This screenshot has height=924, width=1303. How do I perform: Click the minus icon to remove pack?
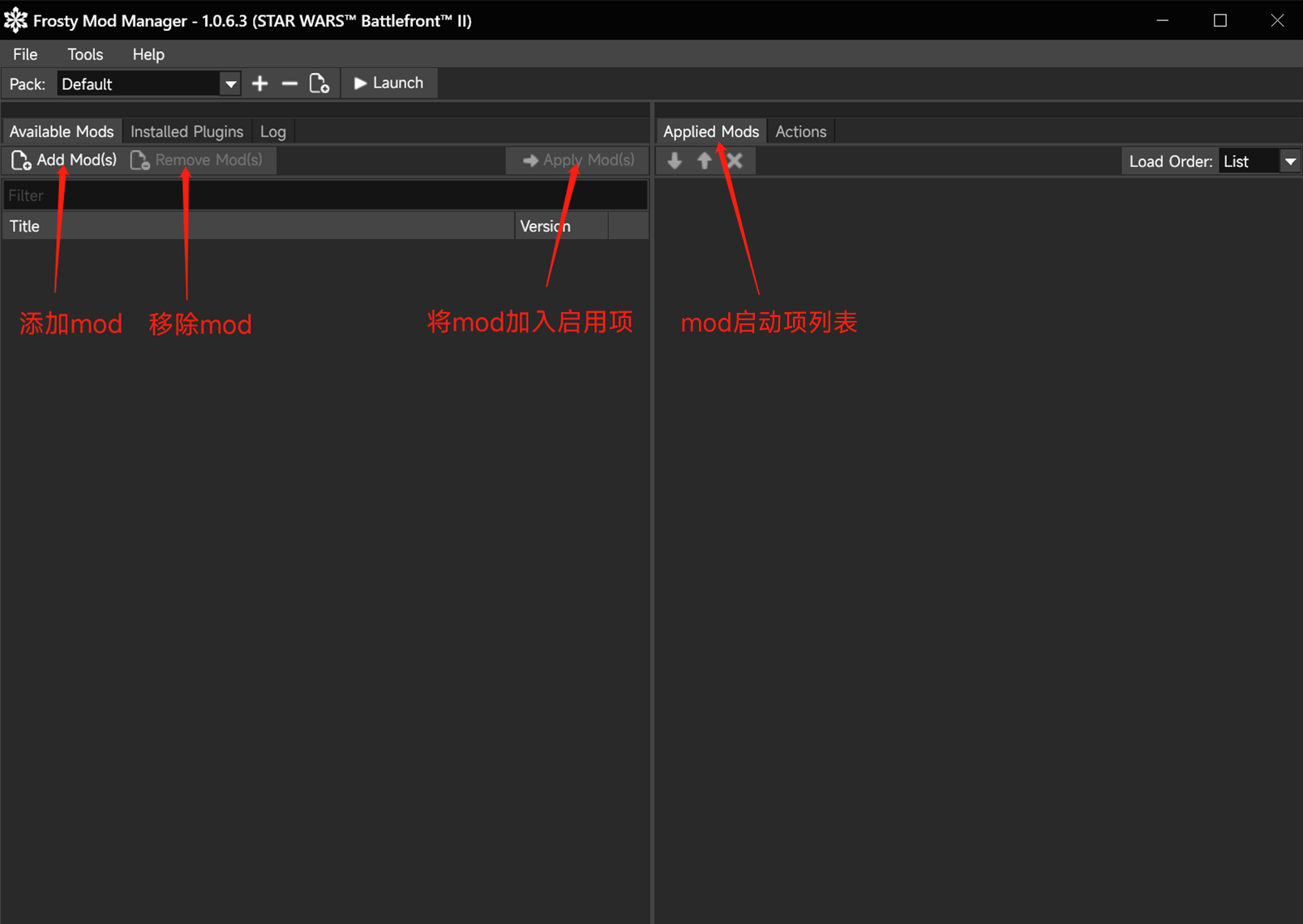click(289, 83)
